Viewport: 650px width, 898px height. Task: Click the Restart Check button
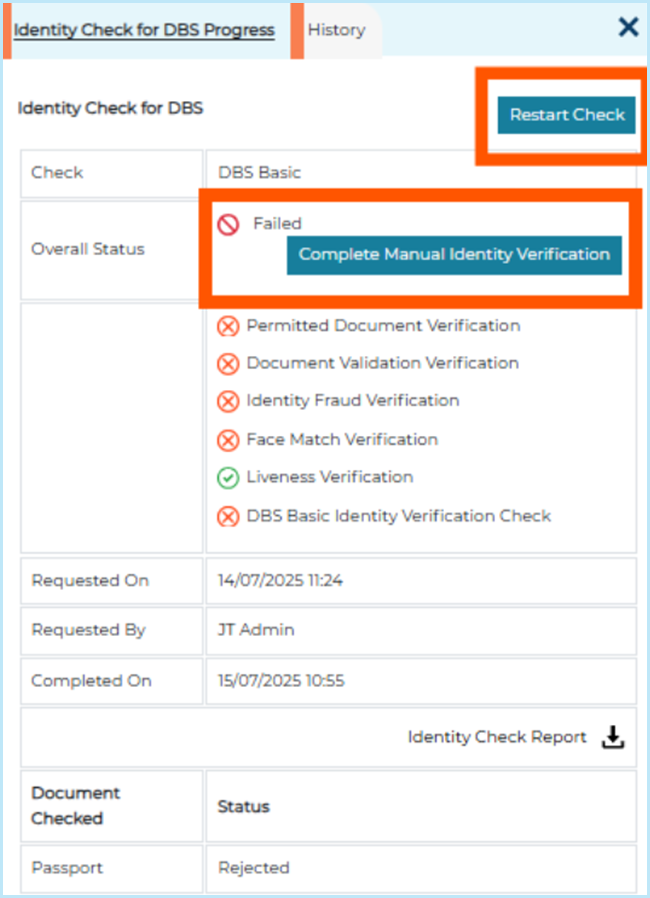[566, 115]
